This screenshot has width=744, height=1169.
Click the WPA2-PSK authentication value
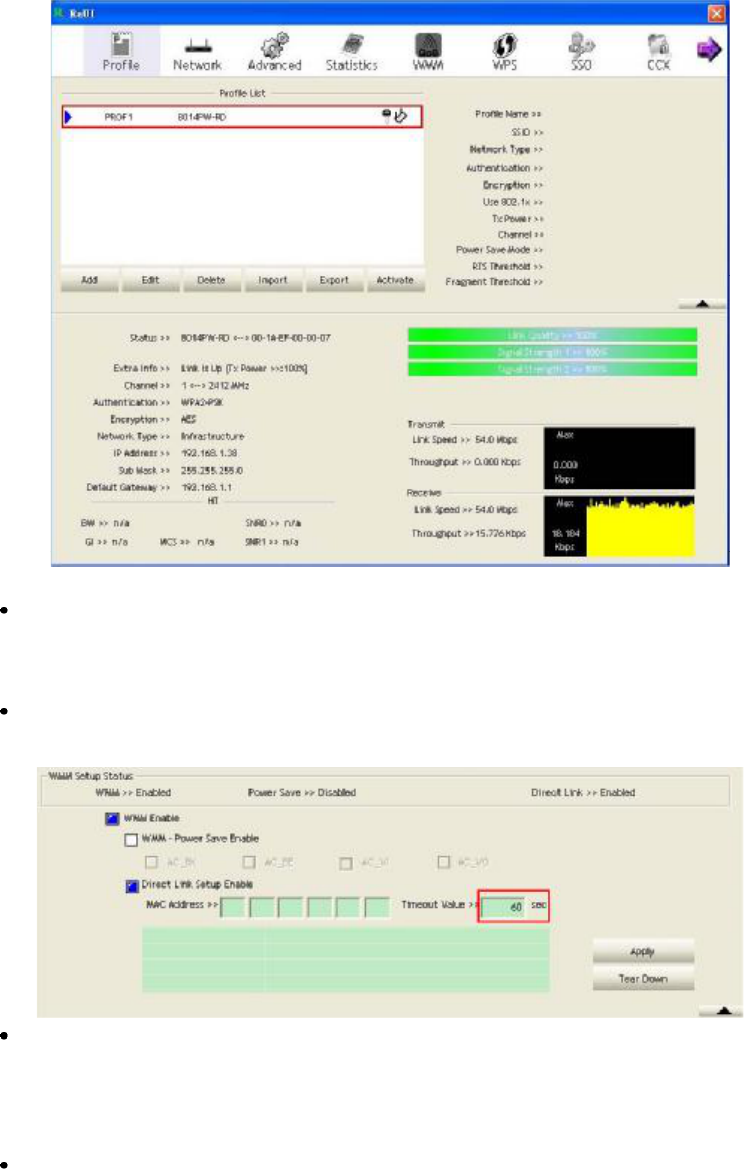(202, 403)
